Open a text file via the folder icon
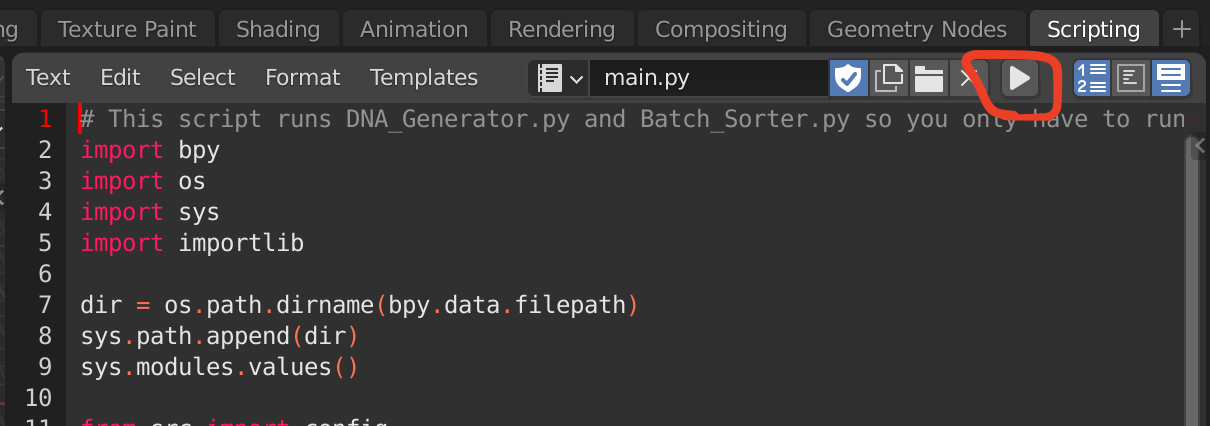The height and width of the screenshot is (426, 1210). point(928,78)
